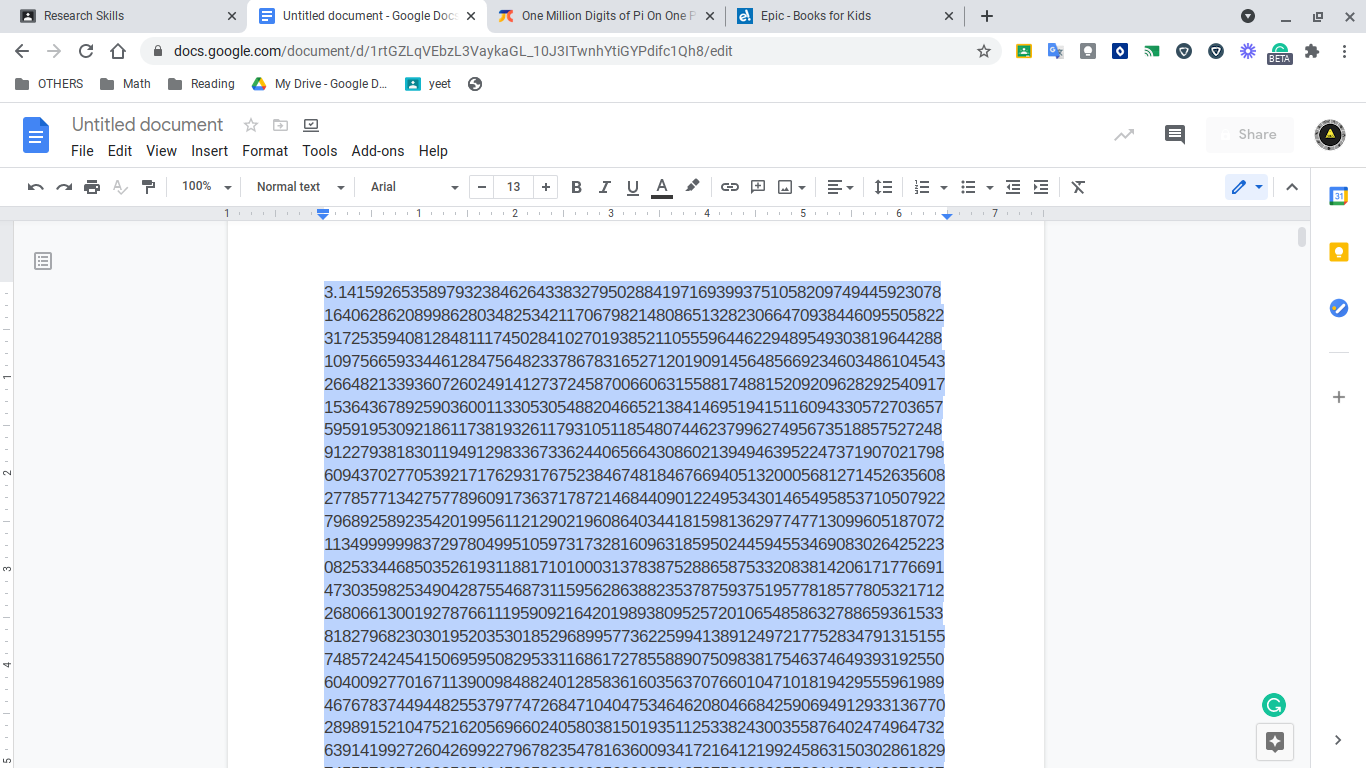The width and height of the screenshot is (1366, 768).
Task: Add a comment
Action: (757, 187)
